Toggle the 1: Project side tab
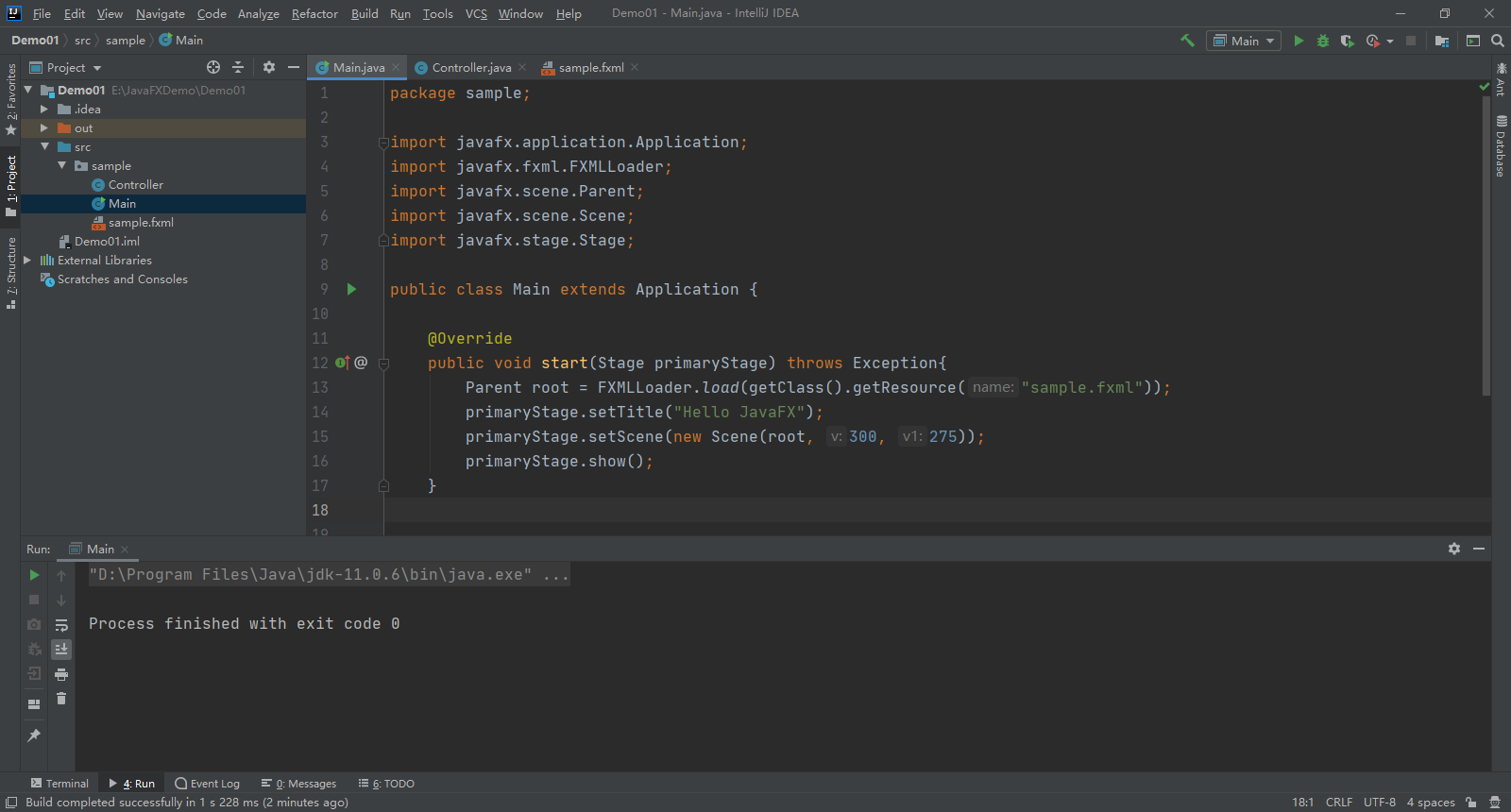 10,187
